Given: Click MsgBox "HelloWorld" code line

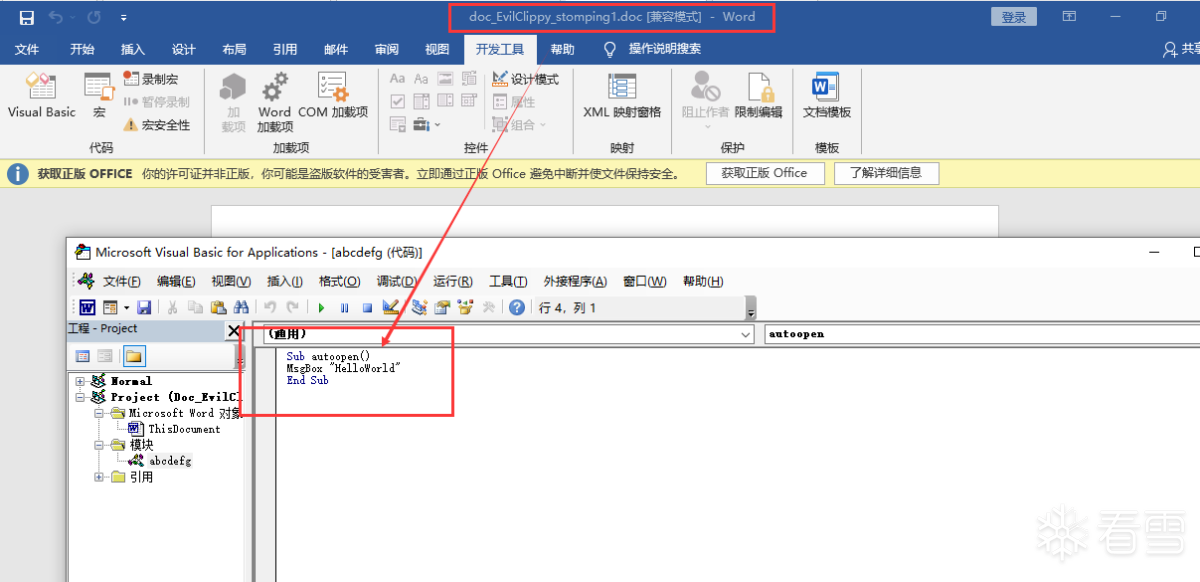Looking at the screenshot, I should (343, 368).
